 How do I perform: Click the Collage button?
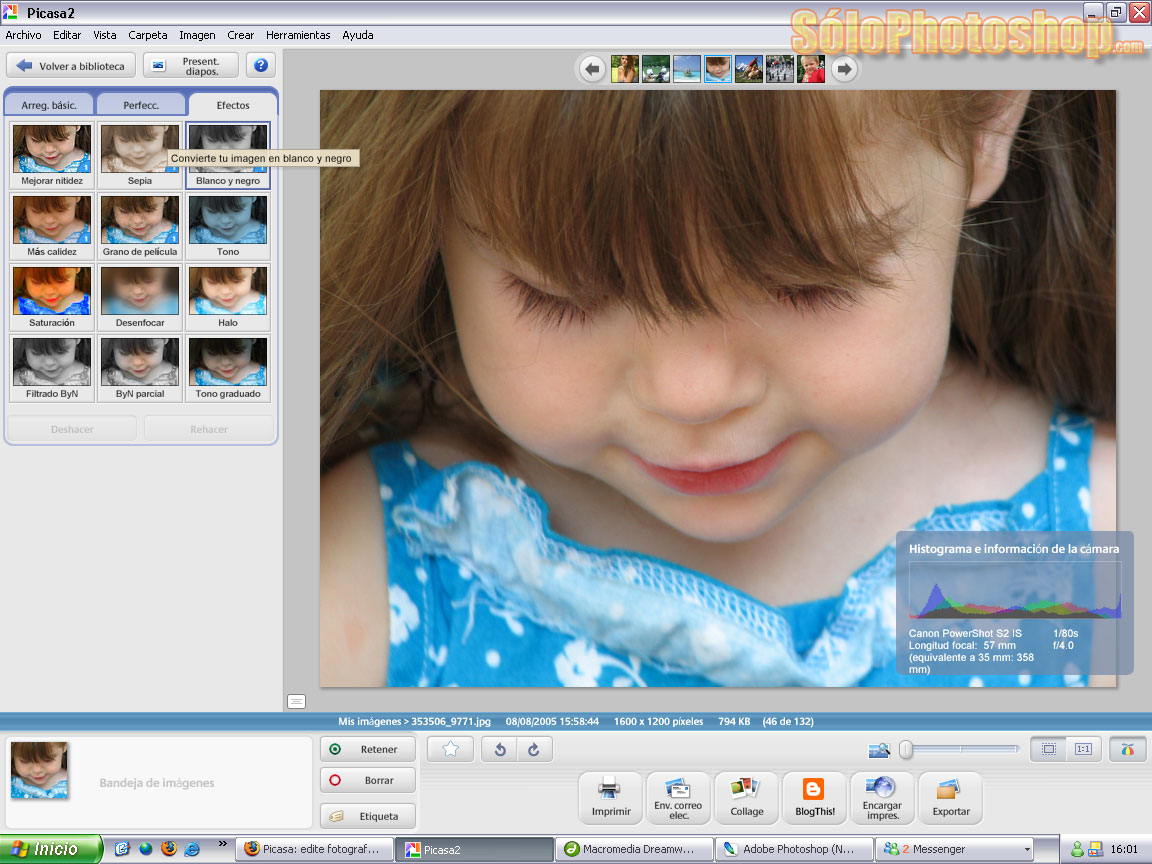click(746, 798)
